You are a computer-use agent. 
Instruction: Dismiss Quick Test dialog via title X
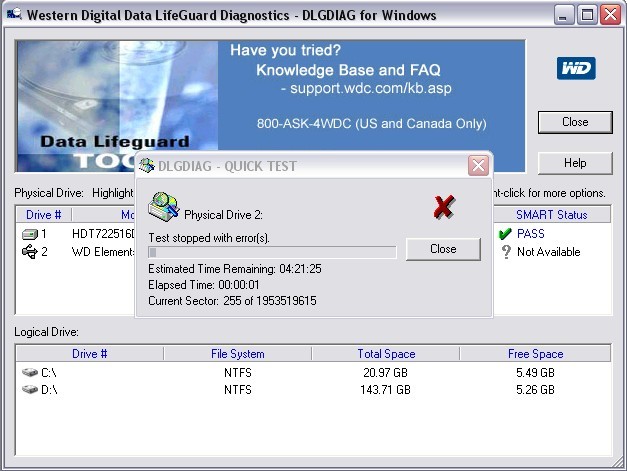tap(478, 165)
